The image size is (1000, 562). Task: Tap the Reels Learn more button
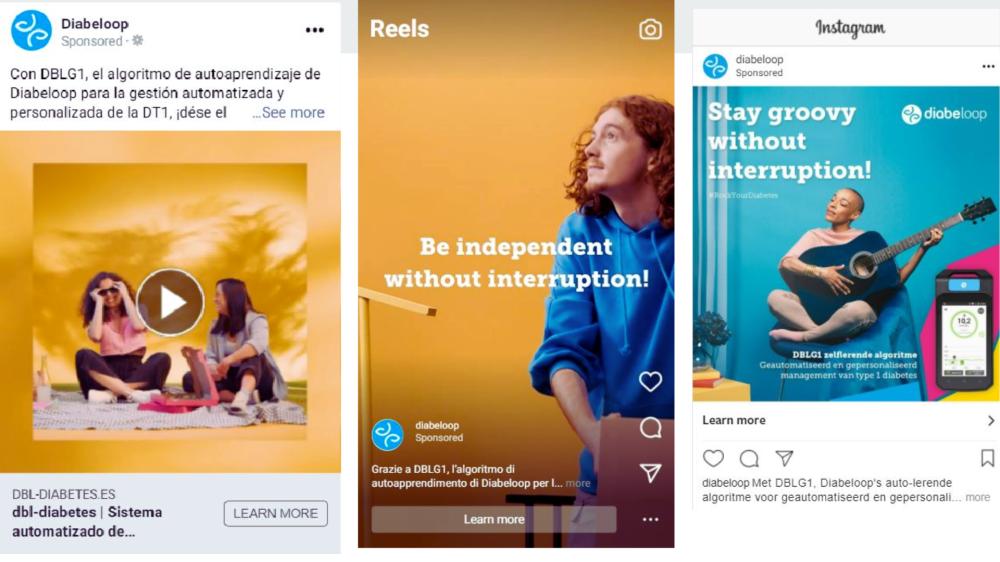pos(494,519)
